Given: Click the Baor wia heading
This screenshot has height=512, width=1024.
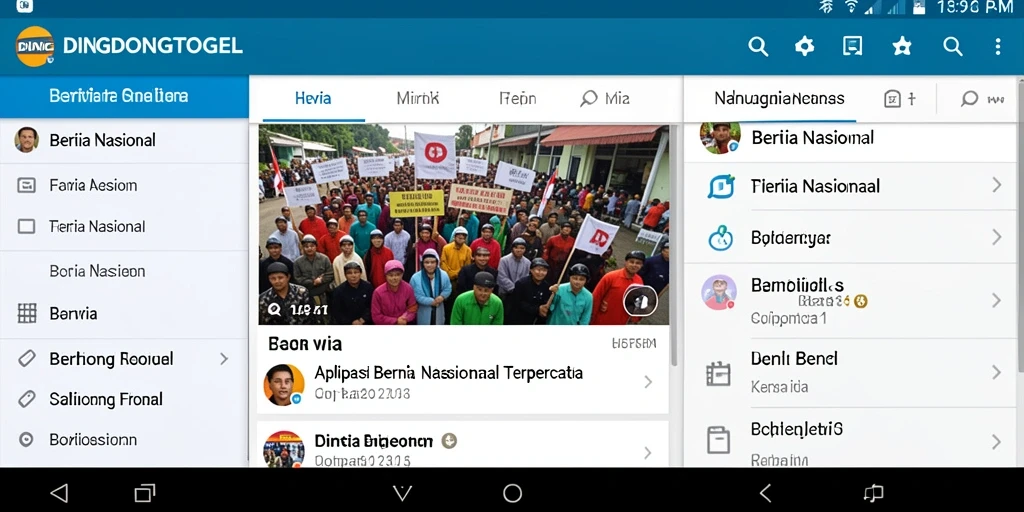Looking at the screenshot, I should point(305,344).
